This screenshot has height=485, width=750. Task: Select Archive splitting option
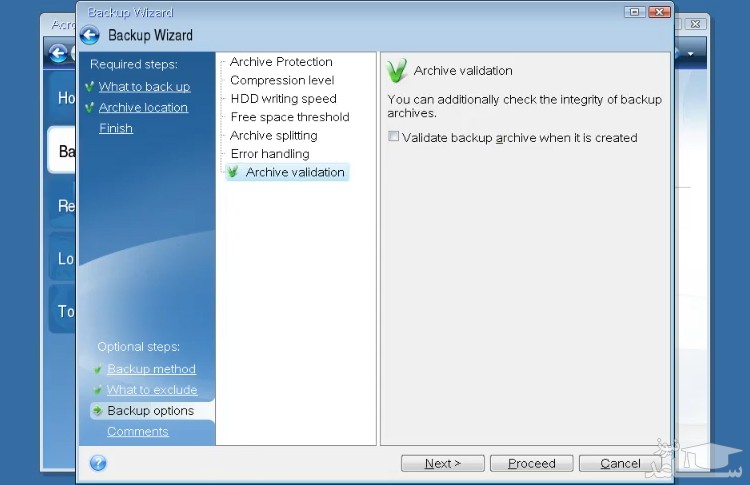[273, 135]
